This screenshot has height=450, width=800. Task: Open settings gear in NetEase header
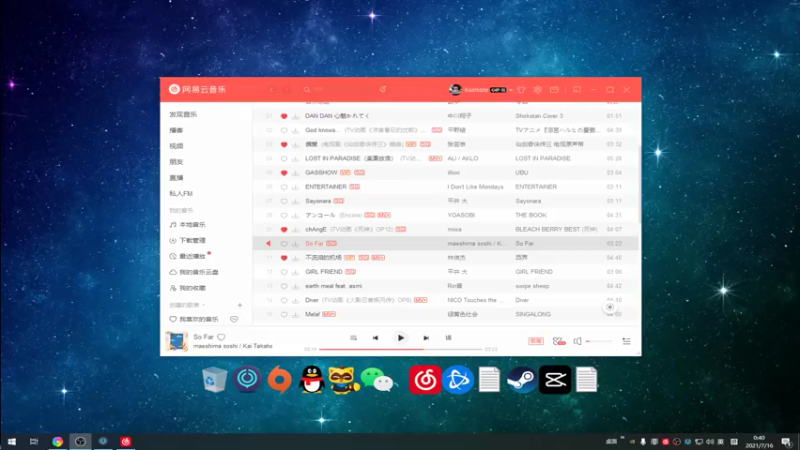tap(537, 90)
